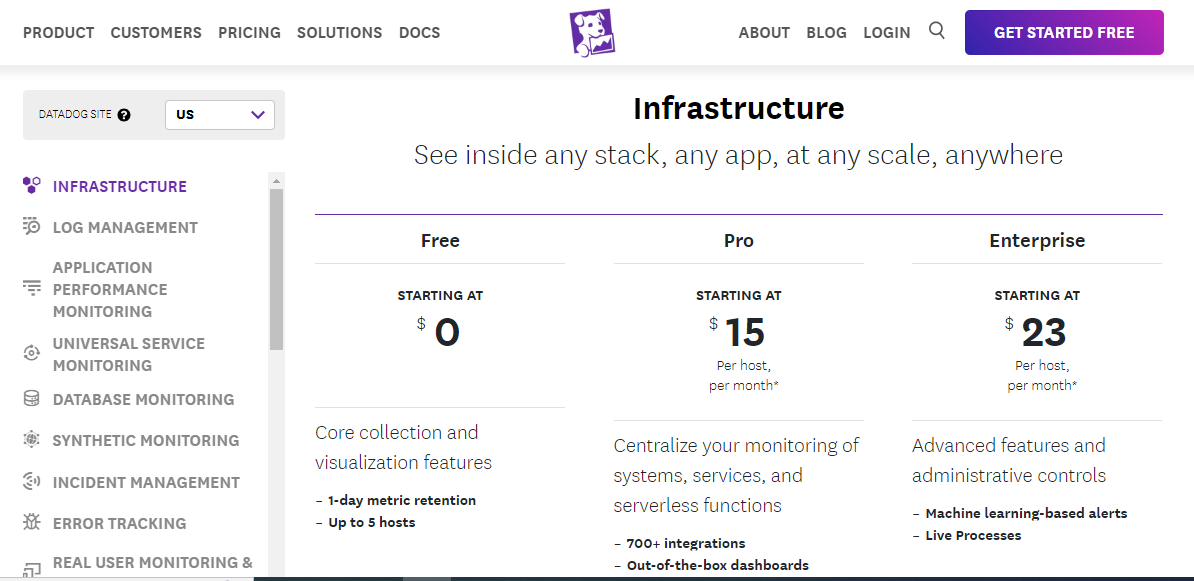Screen dimensions: 1194x581
Task: Select LOG MANAGEMENT in the sidebar
Action: click(125, 228)
